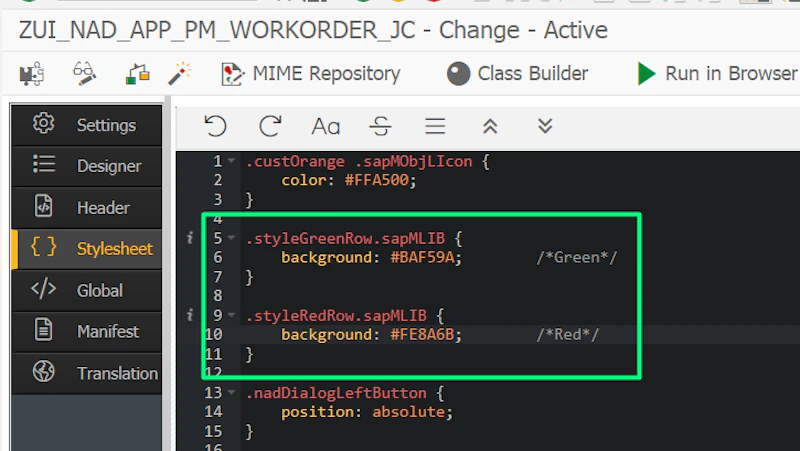Collapse the .styleRedRow block at line 9
This screenshot has width=800, height=451.
232,315
